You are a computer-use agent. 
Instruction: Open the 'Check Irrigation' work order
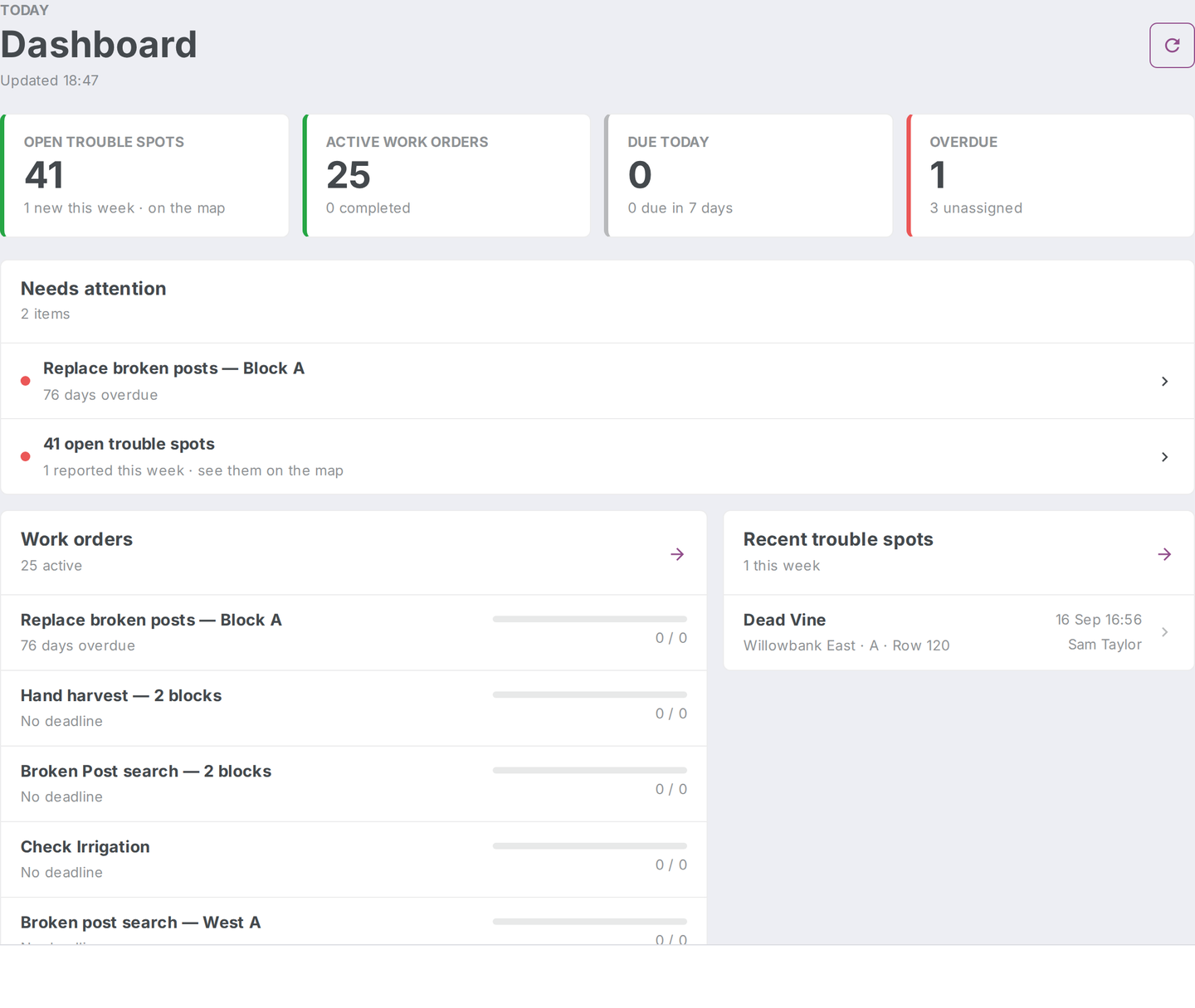tap(354, 859)
